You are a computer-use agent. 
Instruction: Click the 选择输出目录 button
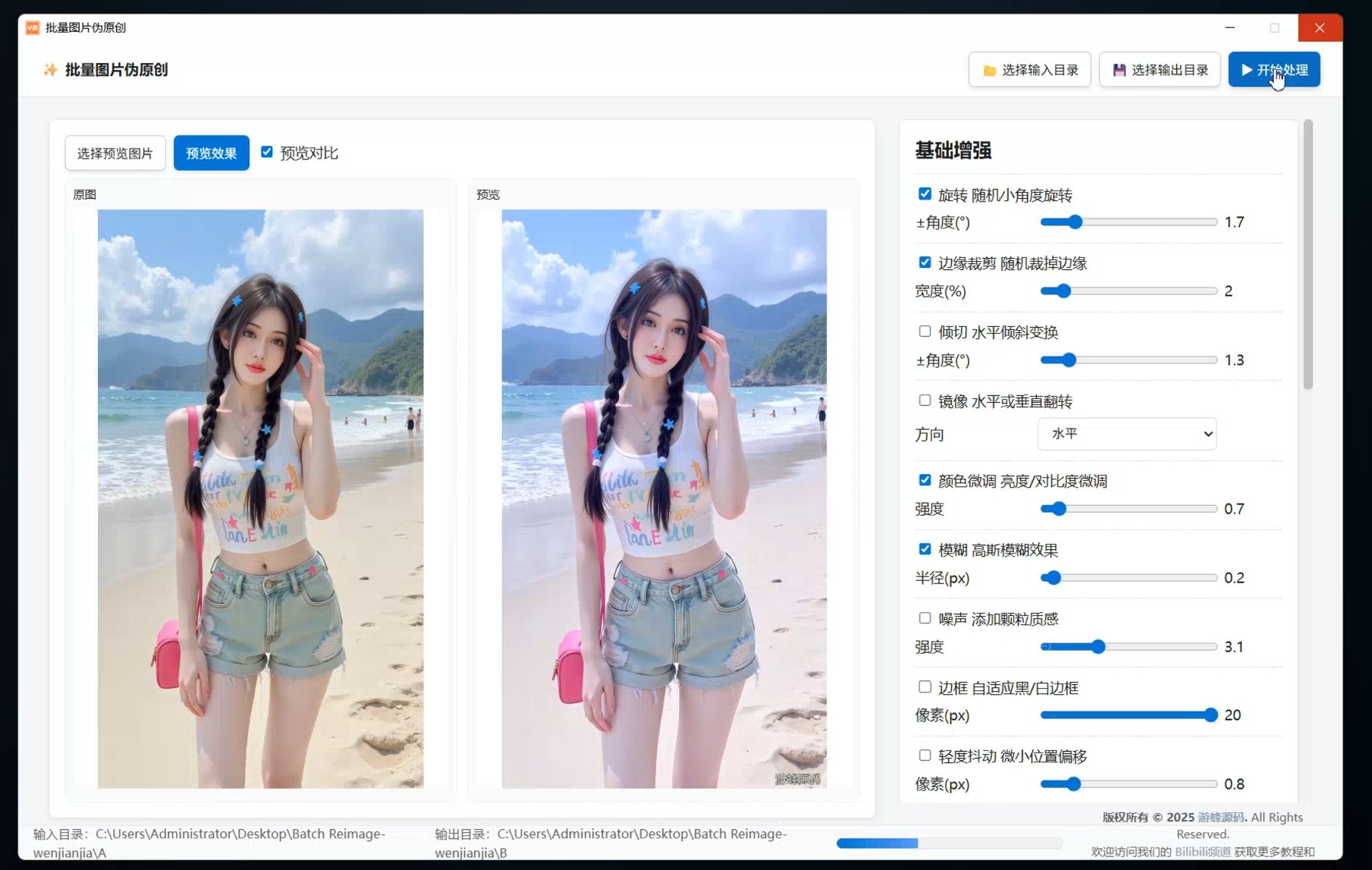coord(1160,70)
